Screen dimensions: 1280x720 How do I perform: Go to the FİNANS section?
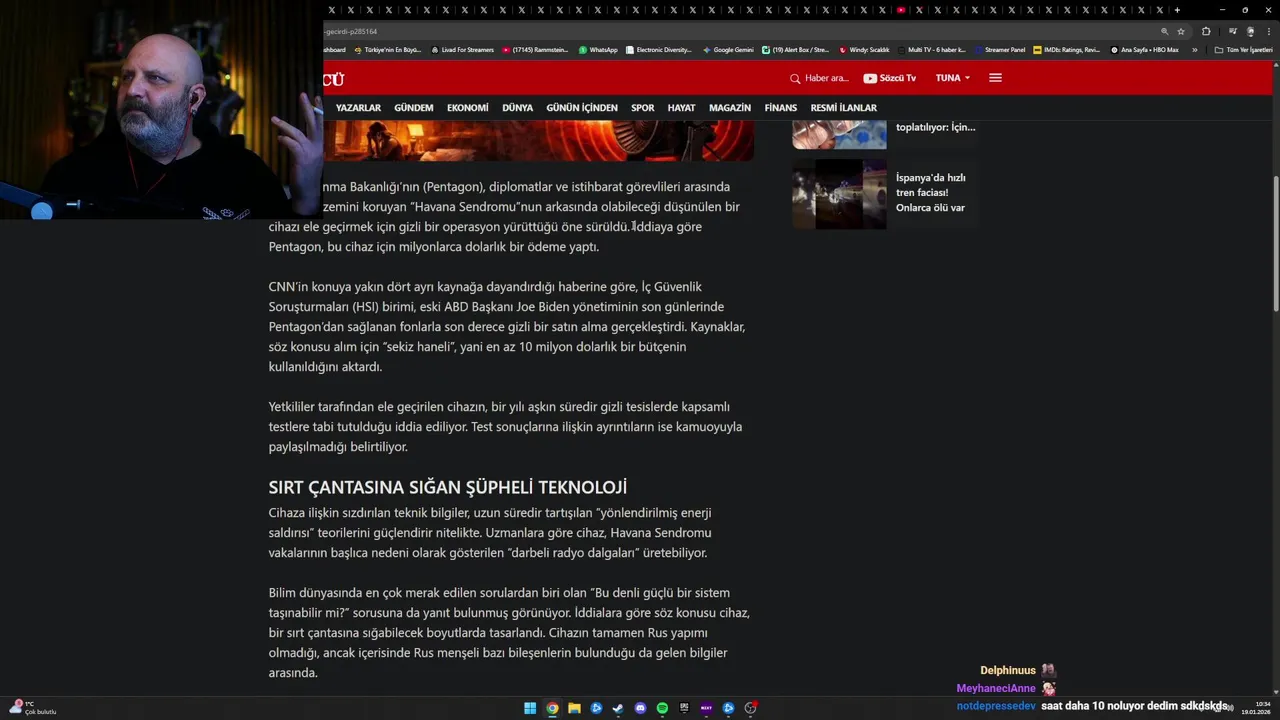coord(781,108)
